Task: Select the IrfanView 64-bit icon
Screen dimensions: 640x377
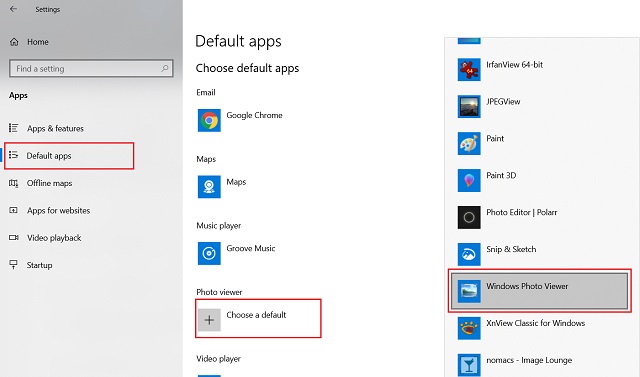Action: tap(469, 69)
